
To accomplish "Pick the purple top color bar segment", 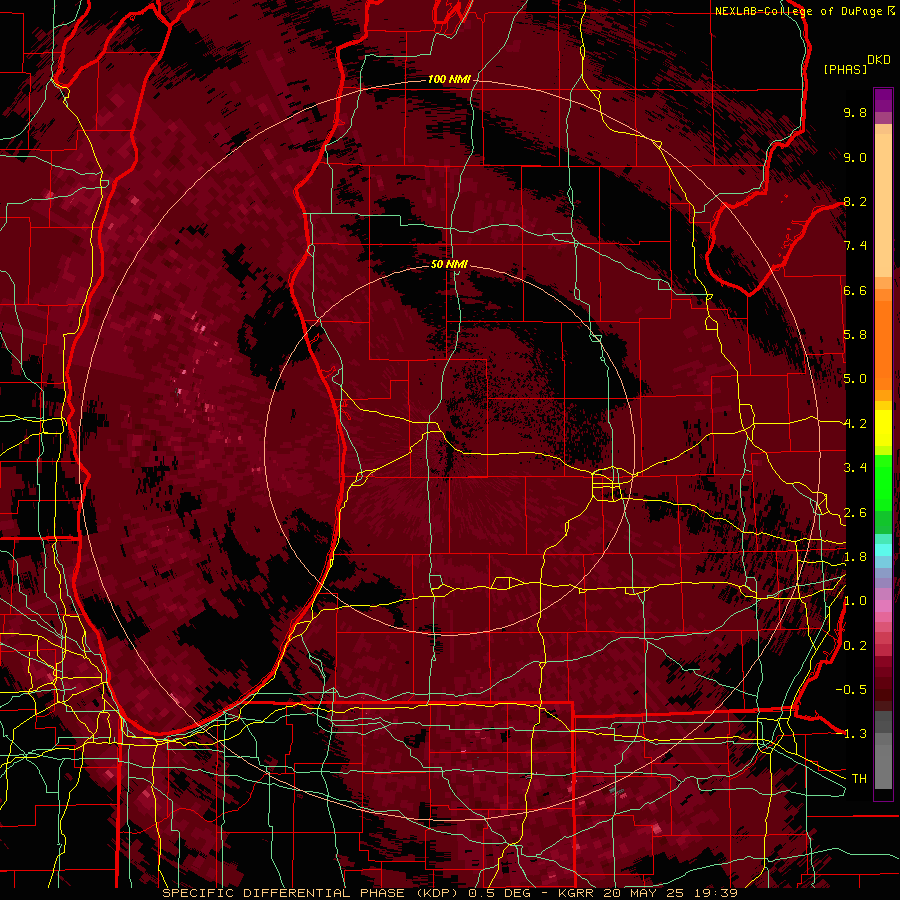I will tap(883, 100).
